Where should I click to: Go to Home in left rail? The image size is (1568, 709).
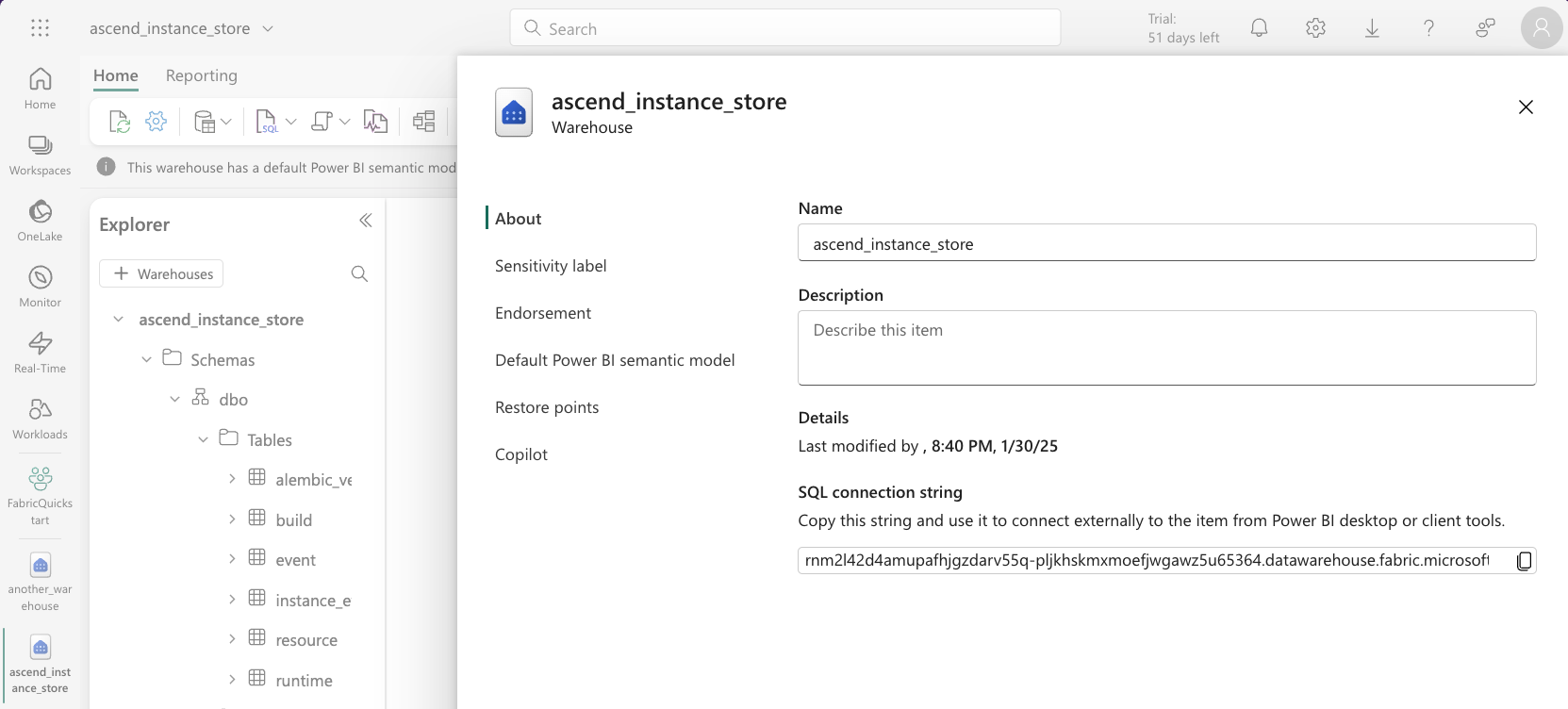(x=40, y=89)
